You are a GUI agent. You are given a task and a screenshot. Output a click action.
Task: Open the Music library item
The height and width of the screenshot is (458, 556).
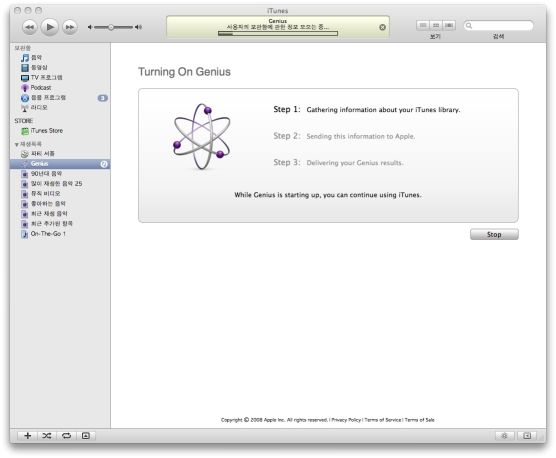(60, 57)
